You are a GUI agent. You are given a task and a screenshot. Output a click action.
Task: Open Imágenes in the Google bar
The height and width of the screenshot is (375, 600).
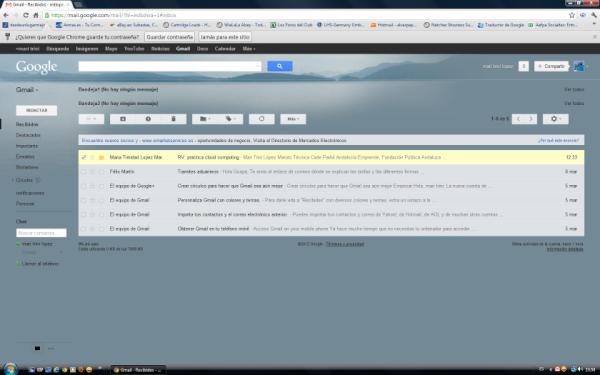(87, 49)
